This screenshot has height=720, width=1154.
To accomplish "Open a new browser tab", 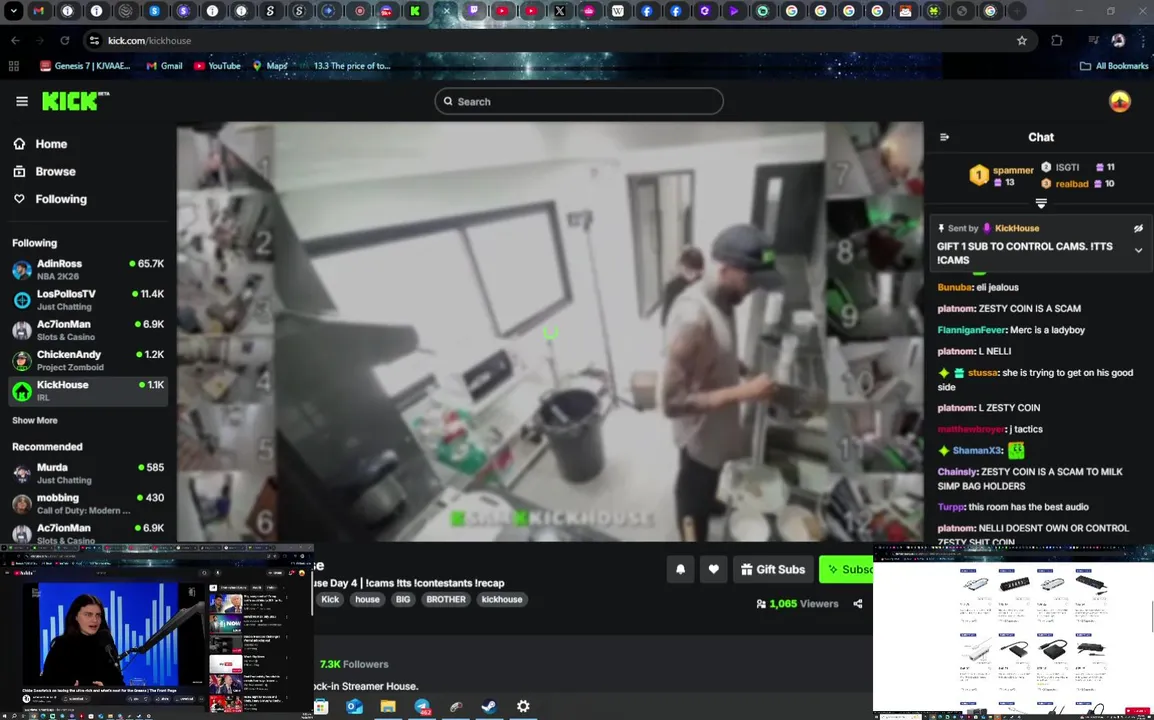I will 1016,11.
